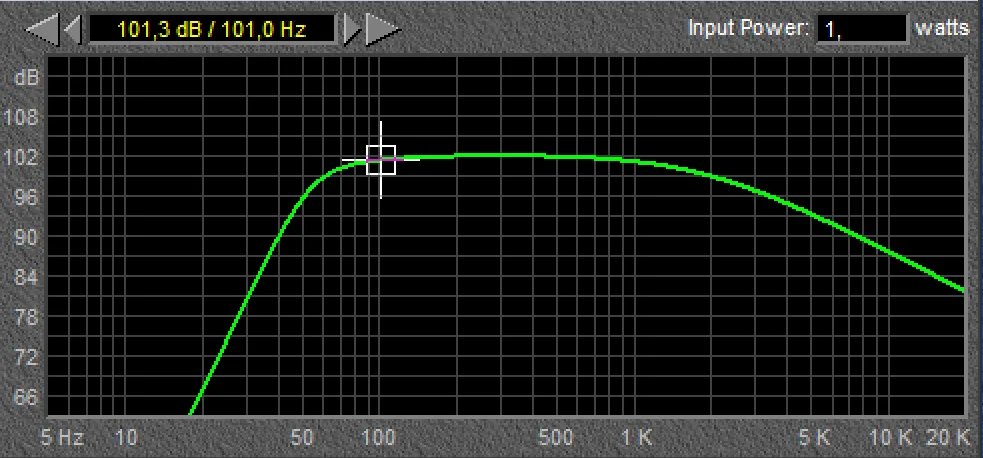
Task: Click the green curve's right end near 20 K
Action: click(962, 291)
